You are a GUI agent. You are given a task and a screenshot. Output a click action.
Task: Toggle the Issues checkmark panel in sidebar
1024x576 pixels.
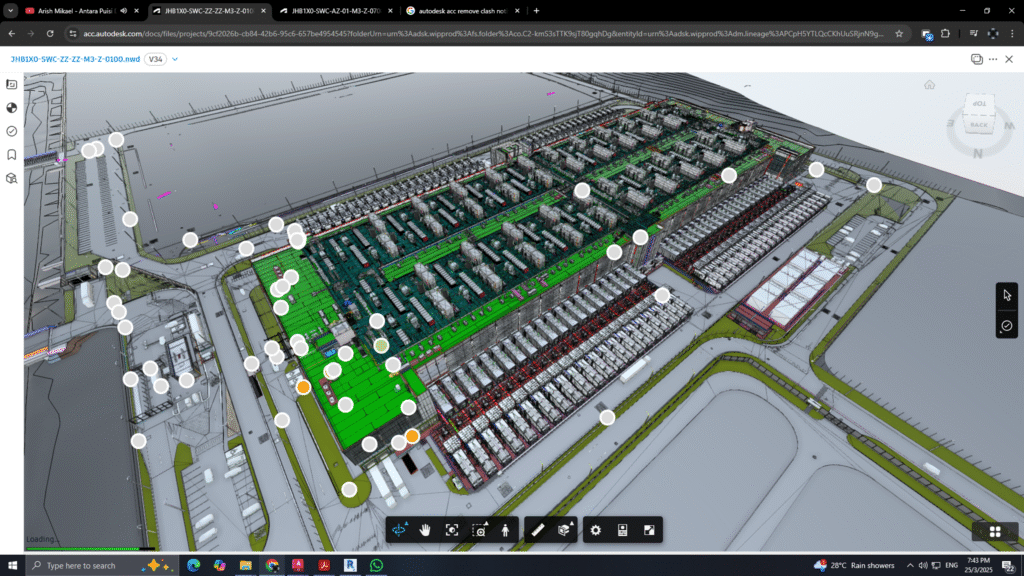pos(12,131)
